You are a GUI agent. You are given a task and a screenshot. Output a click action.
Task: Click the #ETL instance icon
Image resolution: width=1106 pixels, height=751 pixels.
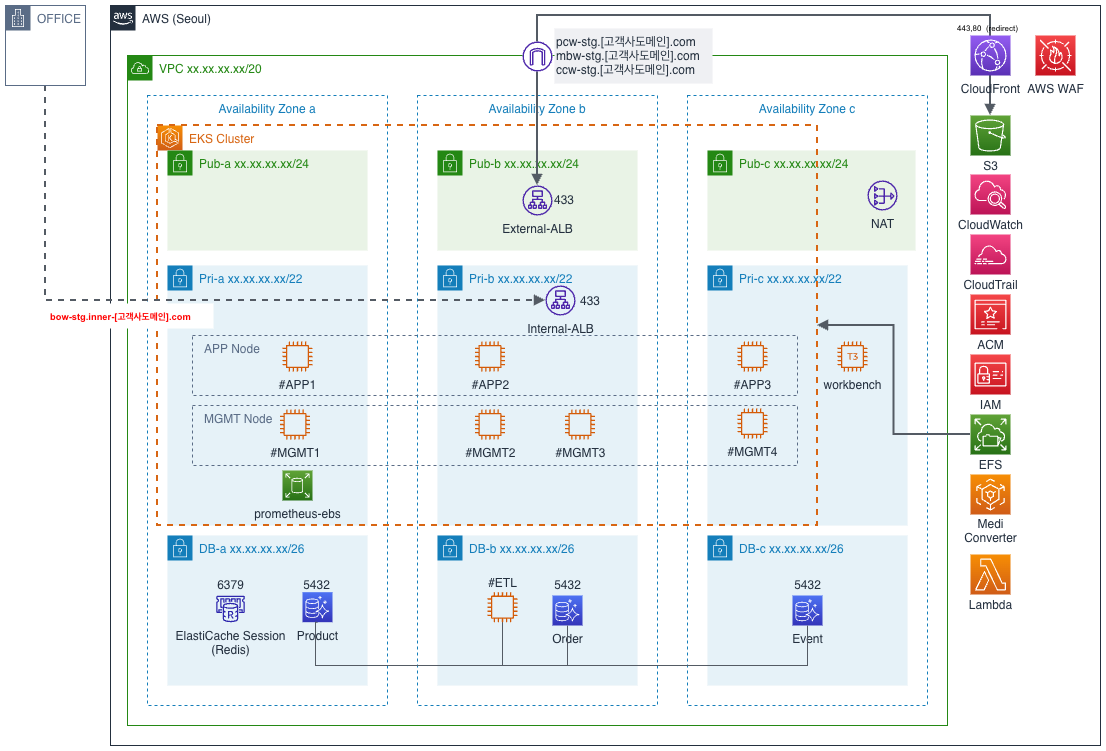pyautogui.click(x=502, y=607)
